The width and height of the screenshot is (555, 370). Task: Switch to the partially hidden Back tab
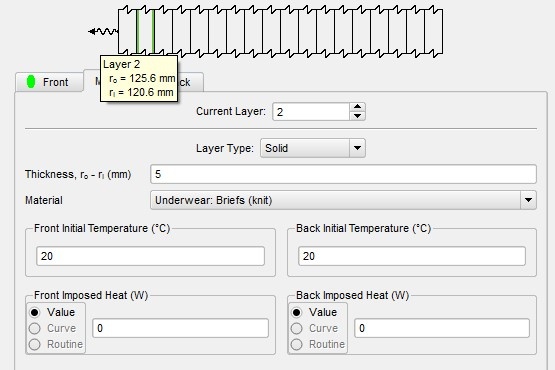(190, 82)
